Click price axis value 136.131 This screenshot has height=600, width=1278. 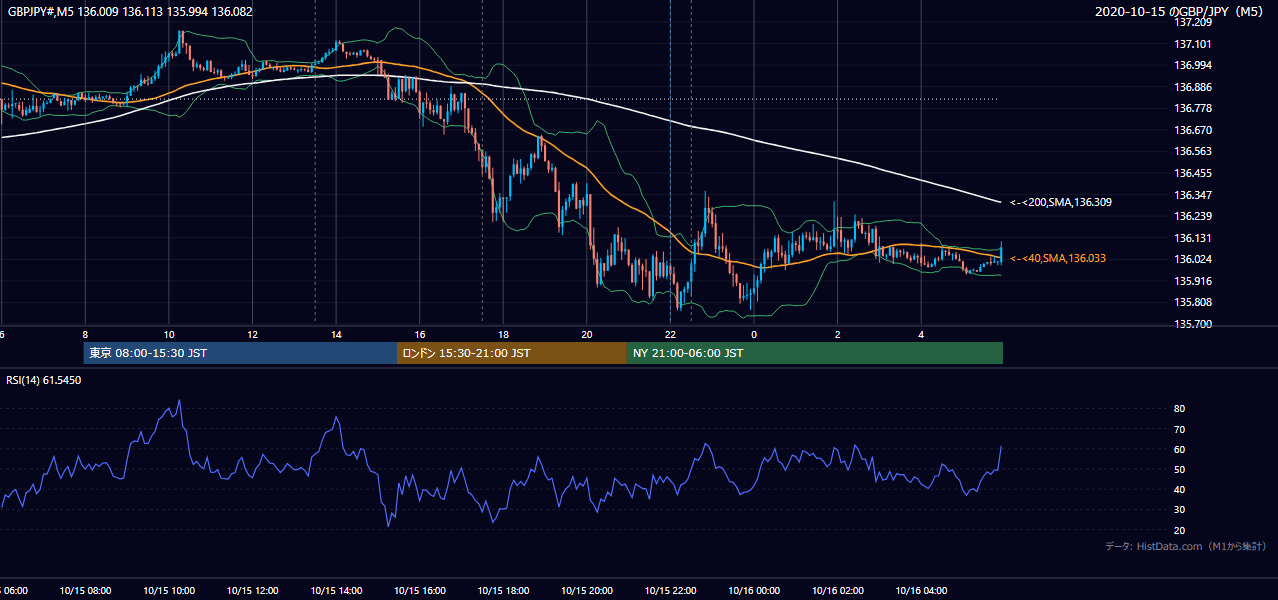tap(1192, 238)
